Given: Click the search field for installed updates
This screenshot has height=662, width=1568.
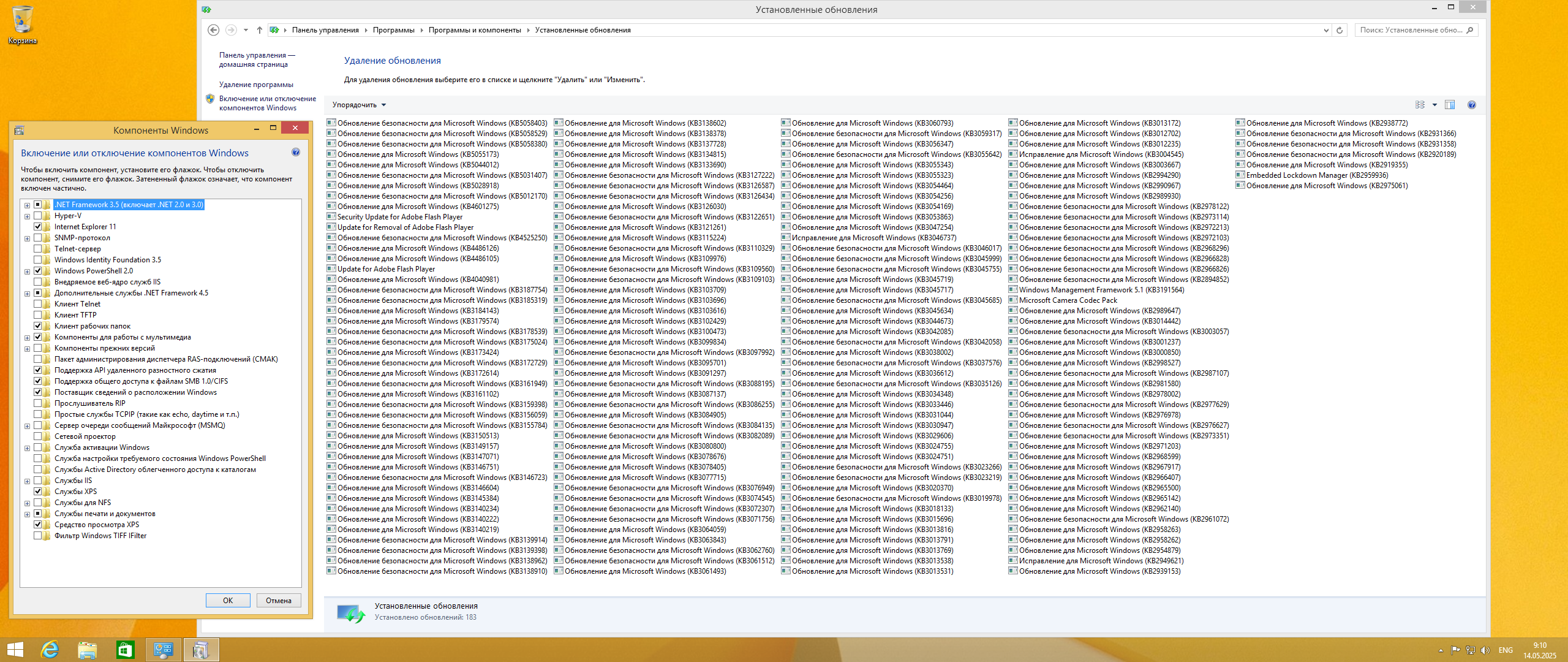Looking at the screenshot, I should (1411, 30).
